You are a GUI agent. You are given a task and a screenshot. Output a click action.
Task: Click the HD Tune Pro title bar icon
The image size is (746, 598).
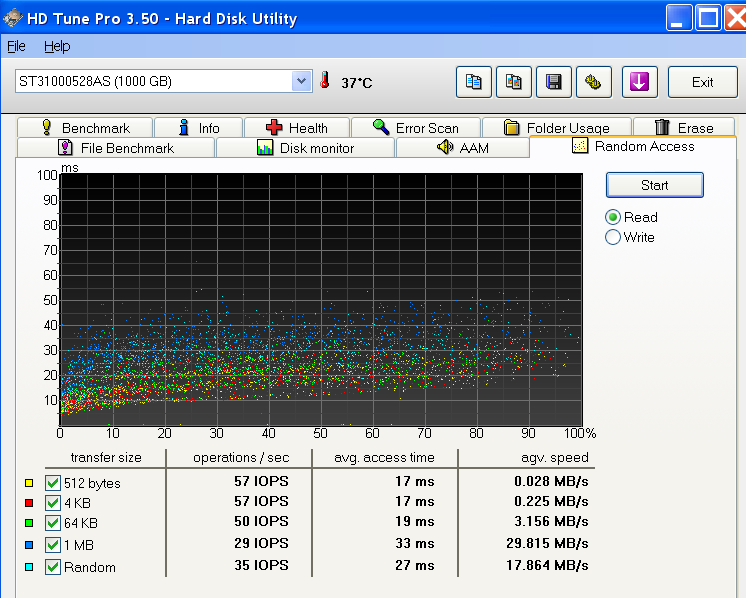(13, 18)
